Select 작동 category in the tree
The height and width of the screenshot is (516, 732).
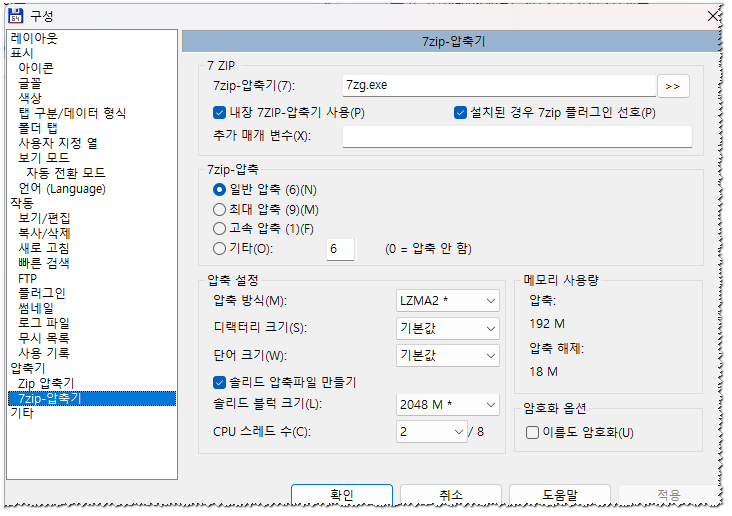coord(22,203)
